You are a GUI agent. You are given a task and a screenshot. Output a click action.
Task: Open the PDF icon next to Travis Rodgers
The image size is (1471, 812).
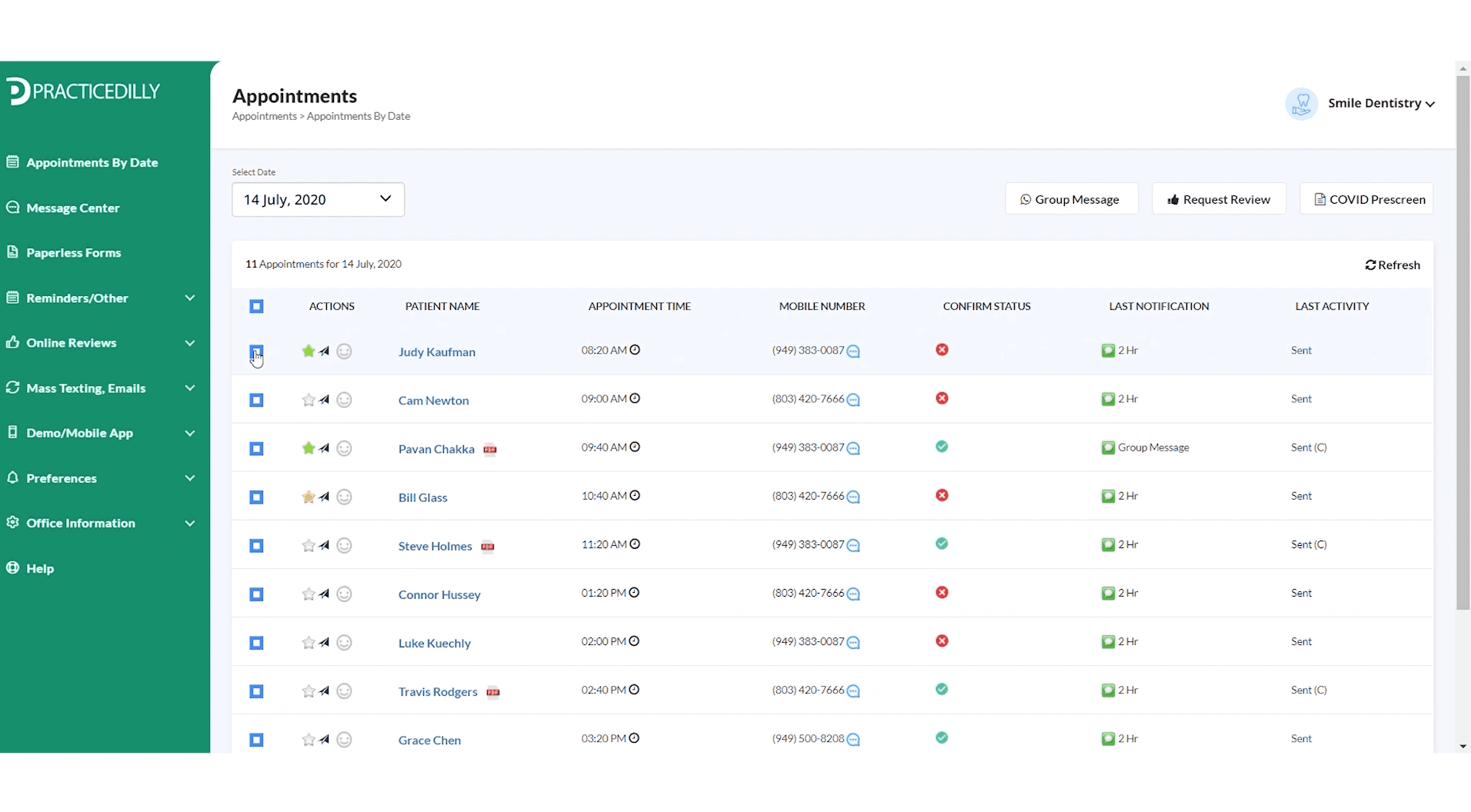[x=493, y=692]
